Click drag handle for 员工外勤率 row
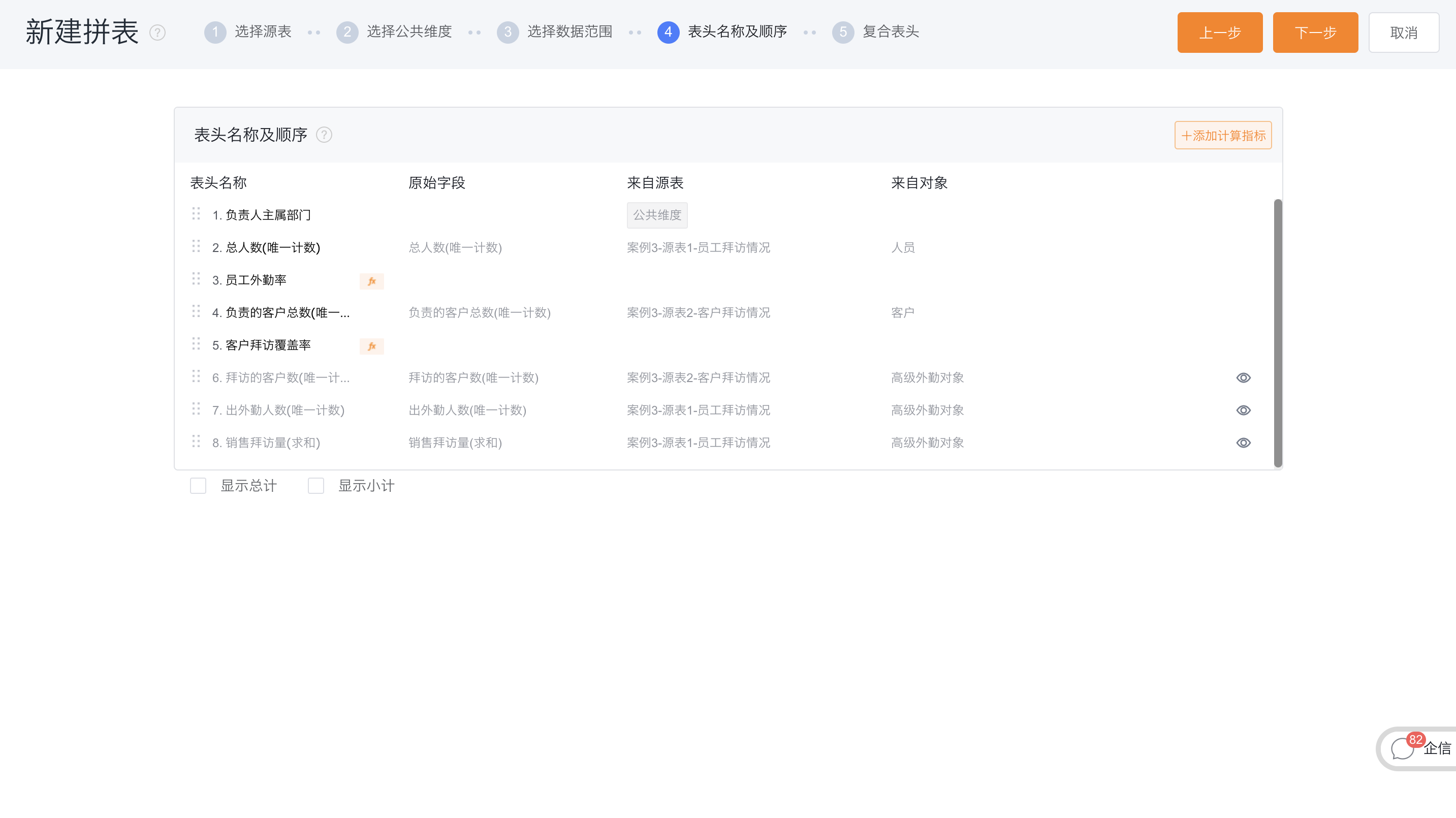This screenshot has width=1456, height=818. click(x=196, y=279)
